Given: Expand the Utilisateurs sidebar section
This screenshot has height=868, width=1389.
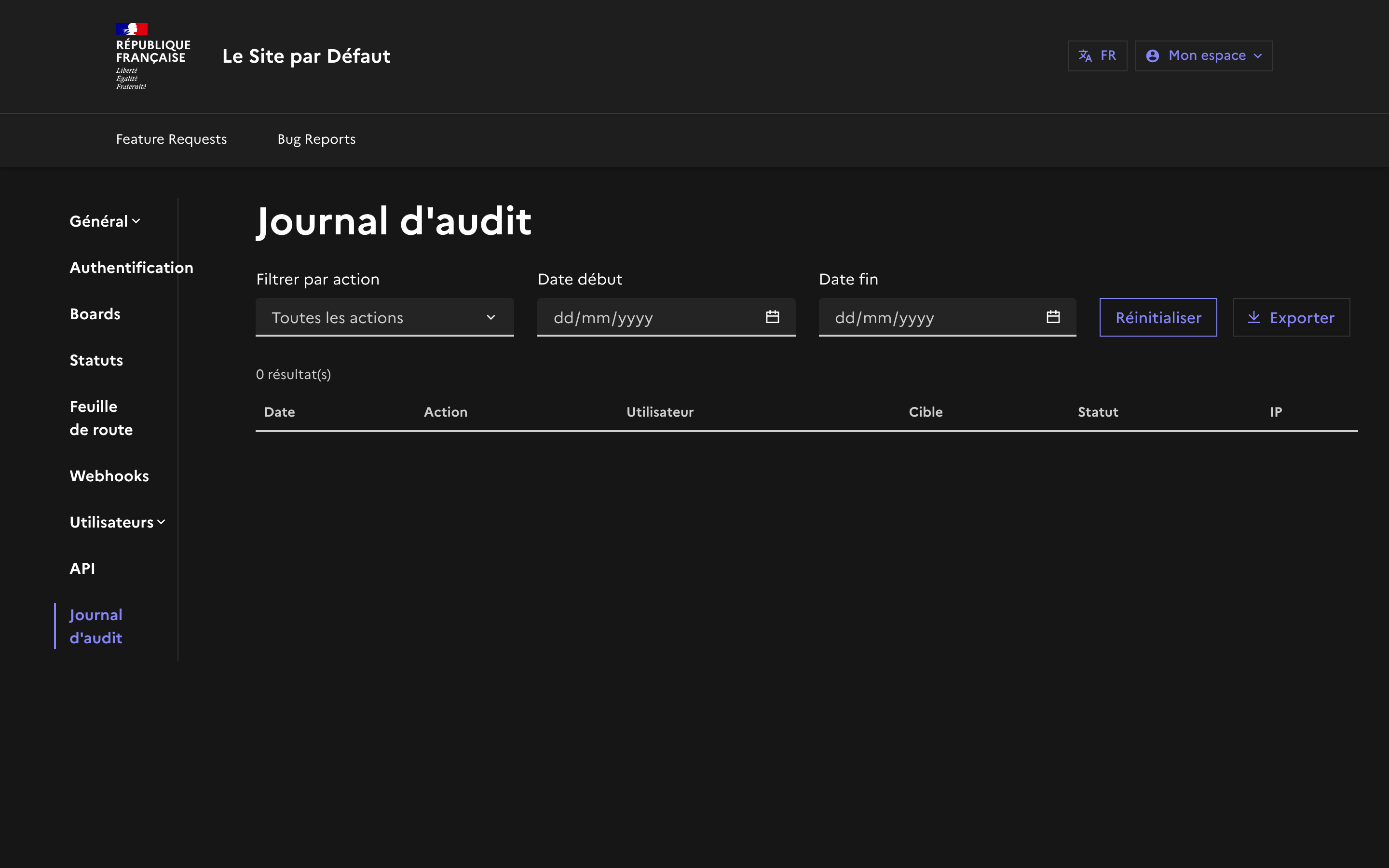Looking at the screenshot, I should pos(117,522).
